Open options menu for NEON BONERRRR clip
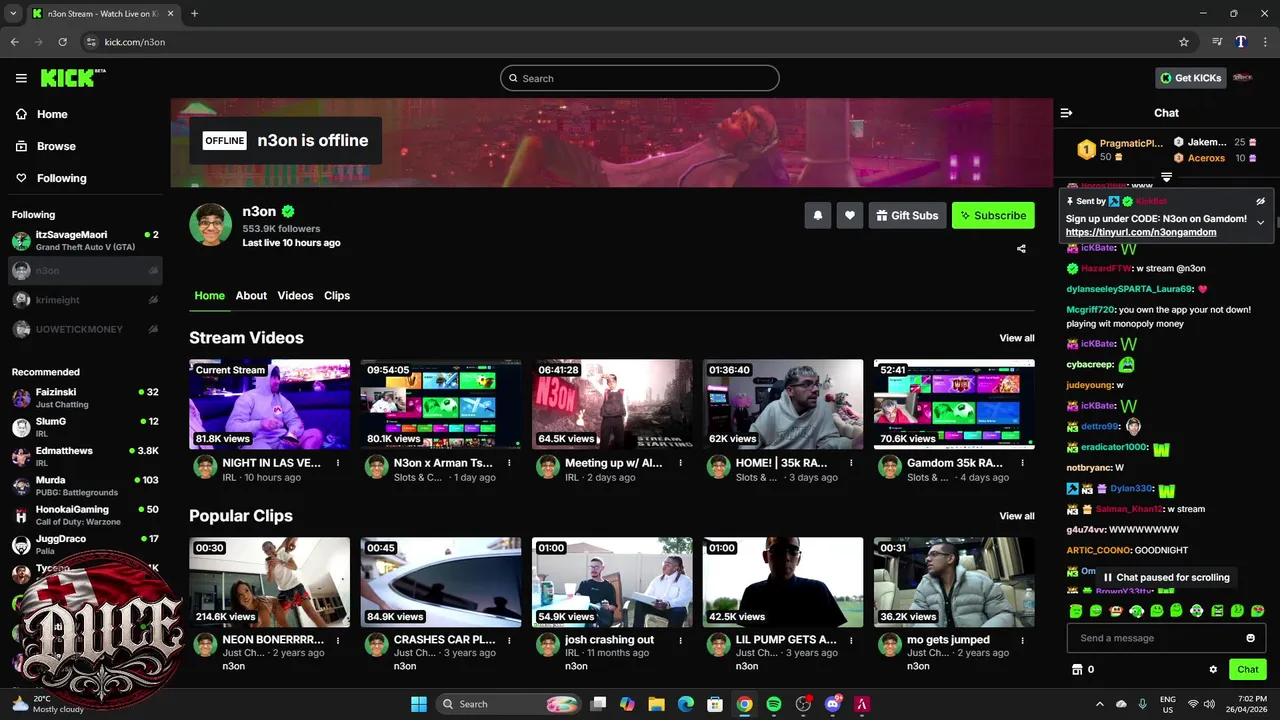Image resolution: width=1280 pixels, height=720 pixels. click(338, 640)
